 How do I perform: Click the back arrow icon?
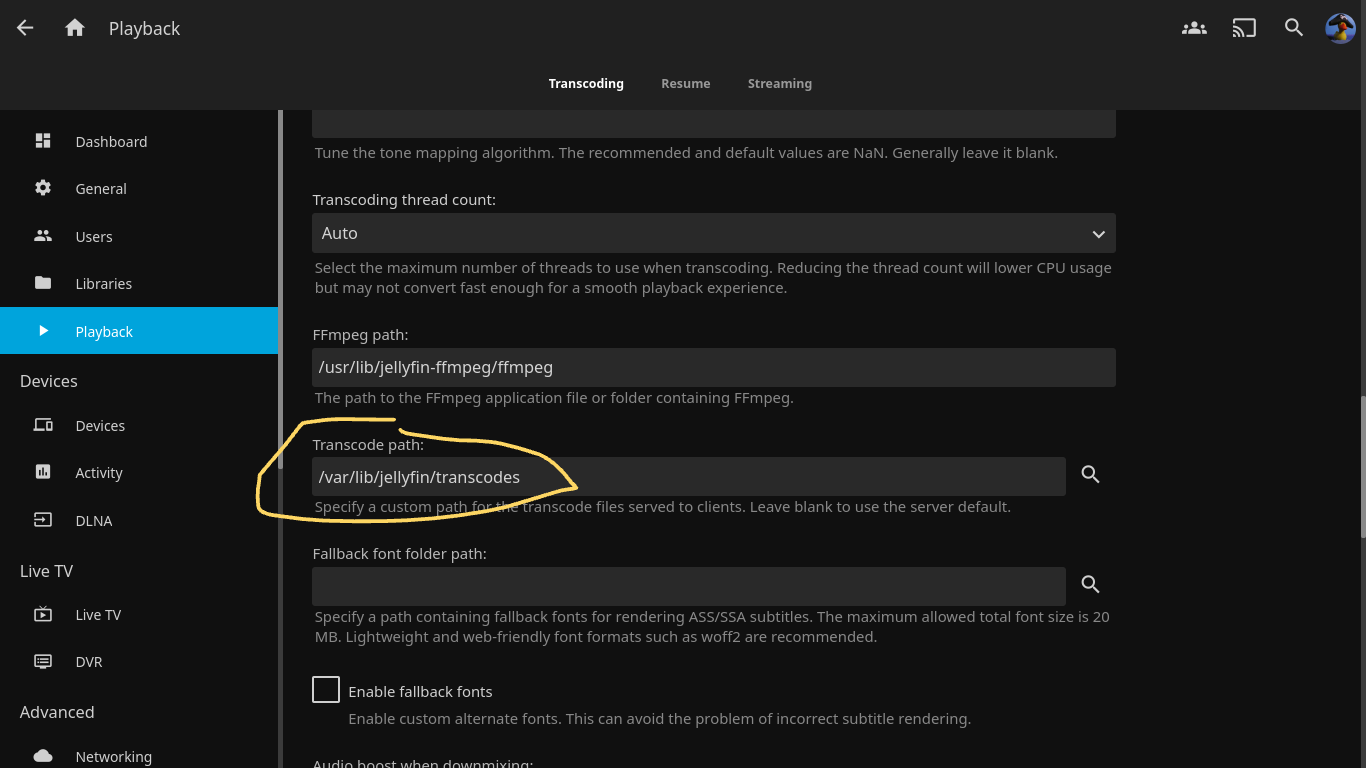coord(25,28)
